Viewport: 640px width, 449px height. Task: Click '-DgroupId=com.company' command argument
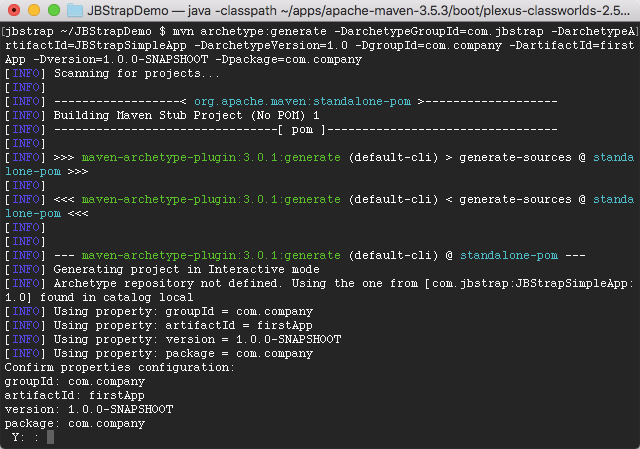(428, 45)
